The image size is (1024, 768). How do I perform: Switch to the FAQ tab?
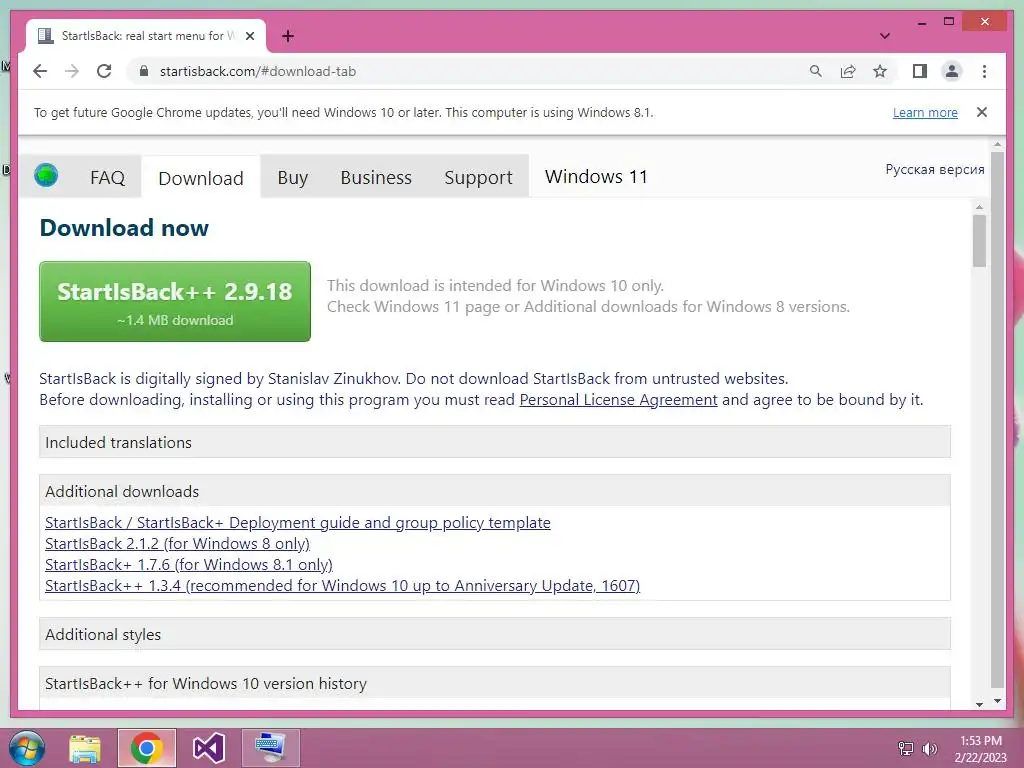(x=107, y=177)
